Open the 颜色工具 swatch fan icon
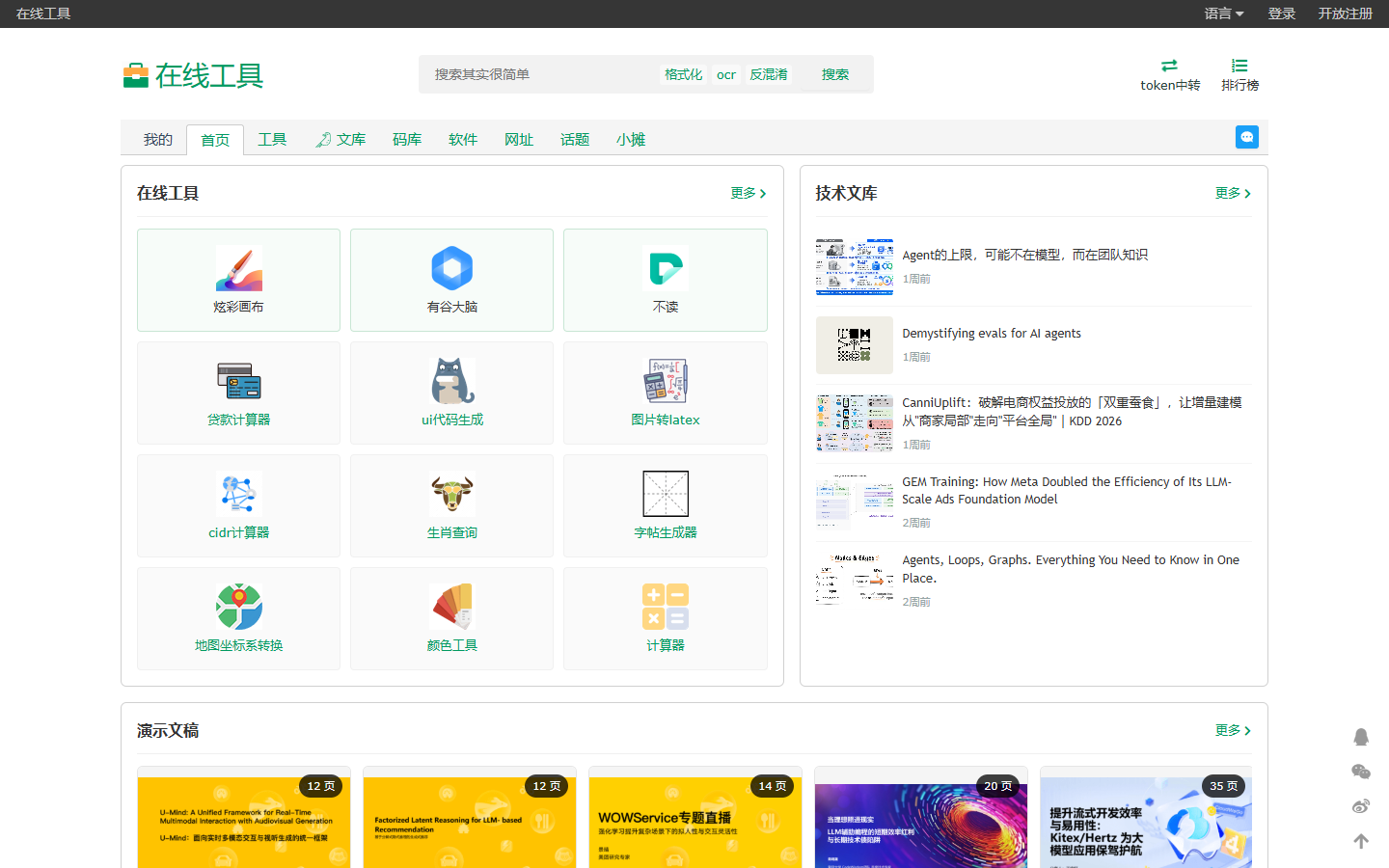This screenshot has width=1389, height=868. coord(451,608)
